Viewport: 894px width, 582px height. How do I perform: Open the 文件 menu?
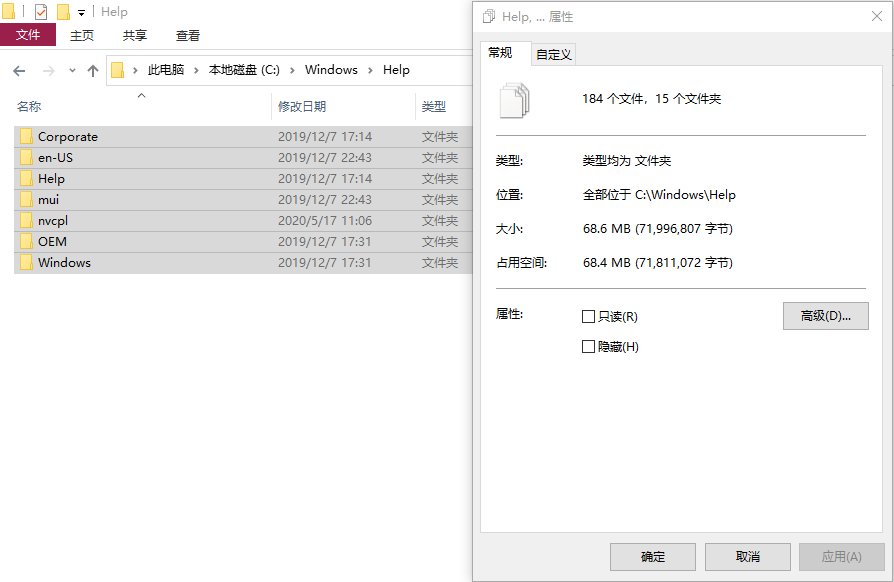click(28, 35)
